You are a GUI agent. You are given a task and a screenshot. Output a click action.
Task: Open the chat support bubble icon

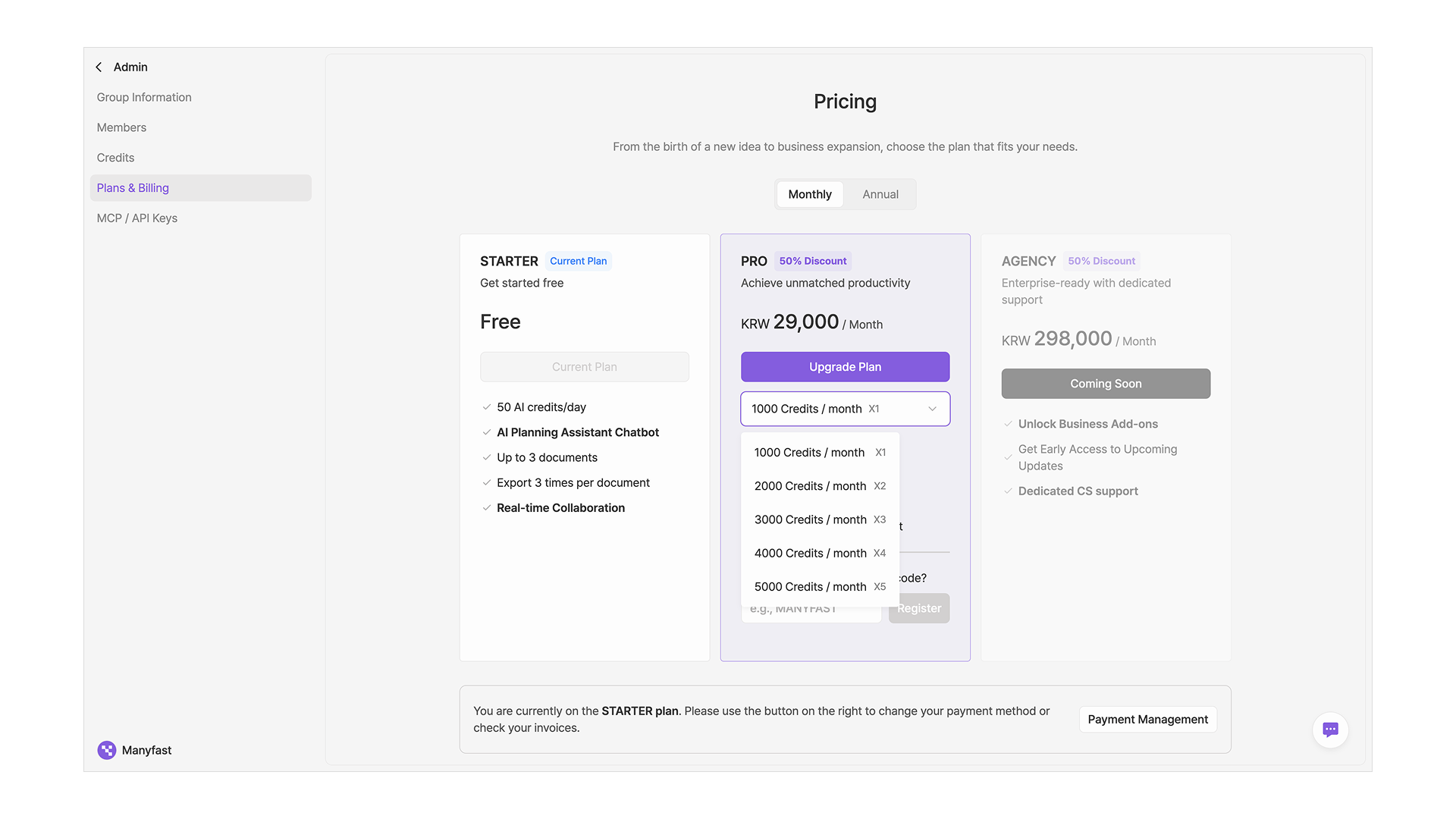1330,730
